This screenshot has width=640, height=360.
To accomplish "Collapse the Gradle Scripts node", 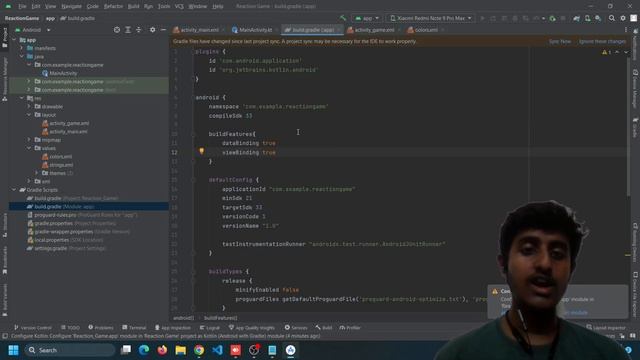I will 14,190.
